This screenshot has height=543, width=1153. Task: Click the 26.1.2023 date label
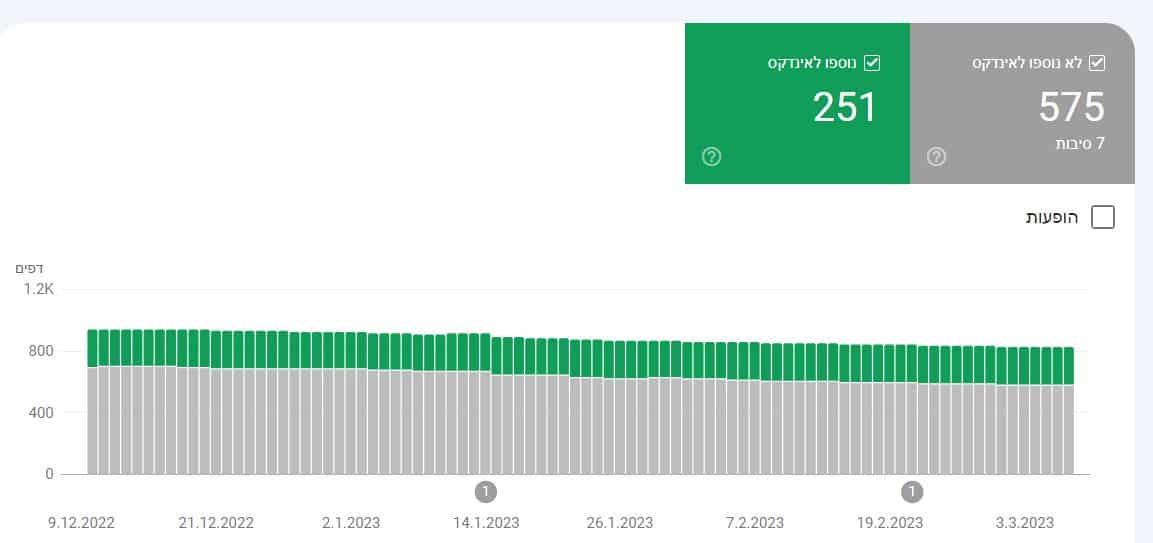coord(620,523)
